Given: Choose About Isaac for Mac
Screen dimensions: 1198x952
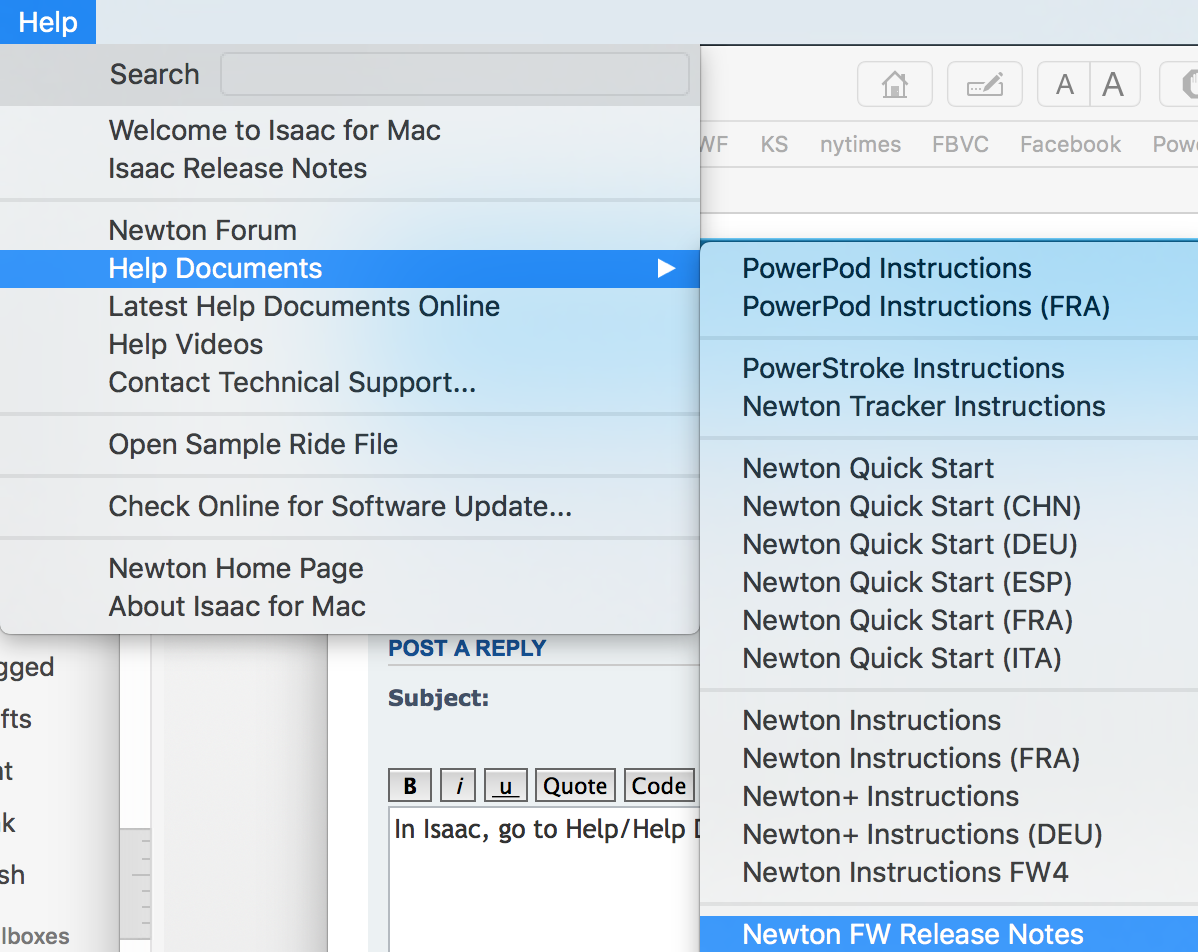Looking at the screenshot, I should pyautogui.click(x=350, y=607).
